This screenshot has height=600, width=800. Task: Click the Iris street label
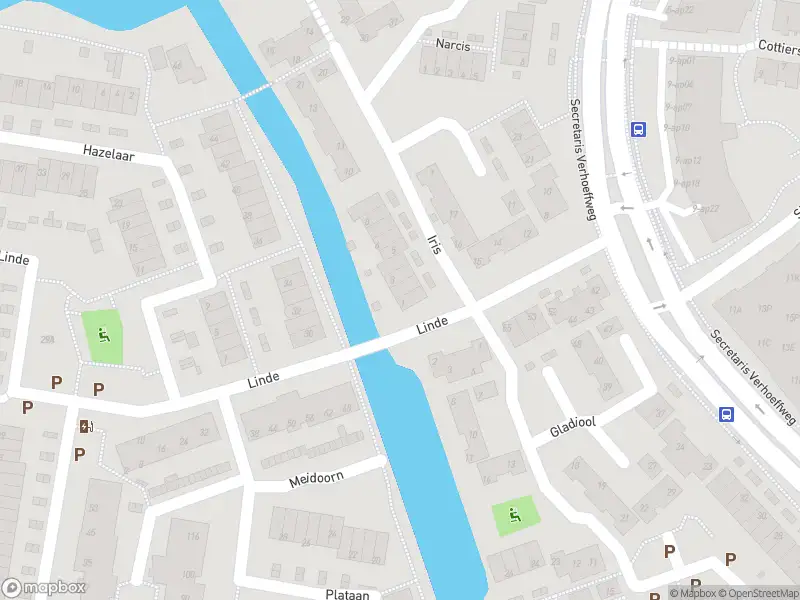(x=434, y=244)
